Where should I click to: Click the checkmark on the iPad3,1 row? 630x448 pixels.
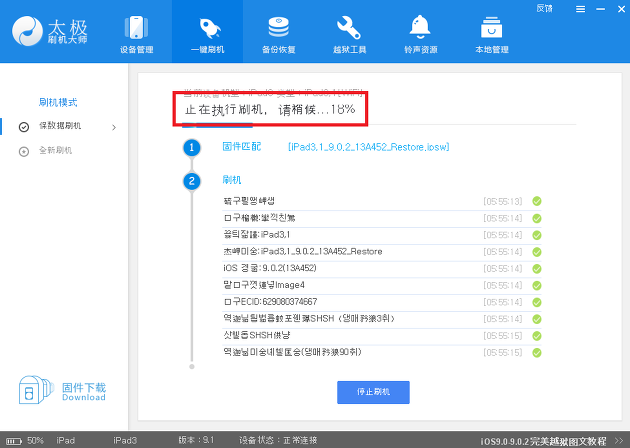[537, 235]
